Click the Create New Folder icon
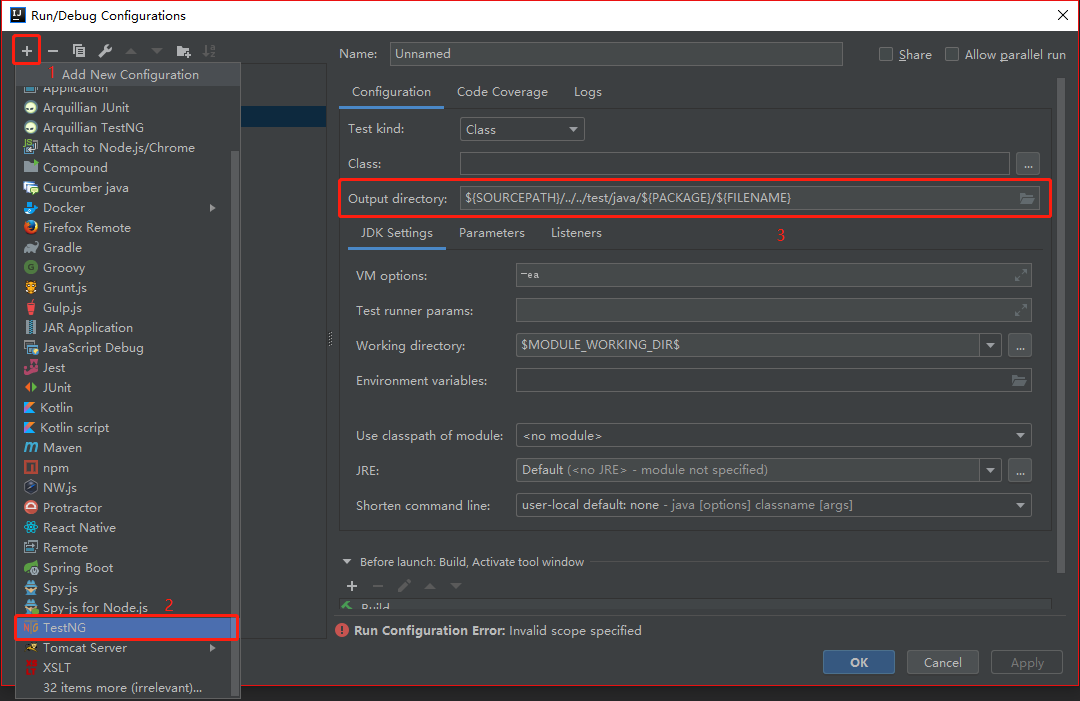The height and width of the screenshot is (701, 1080). (183, 51)
